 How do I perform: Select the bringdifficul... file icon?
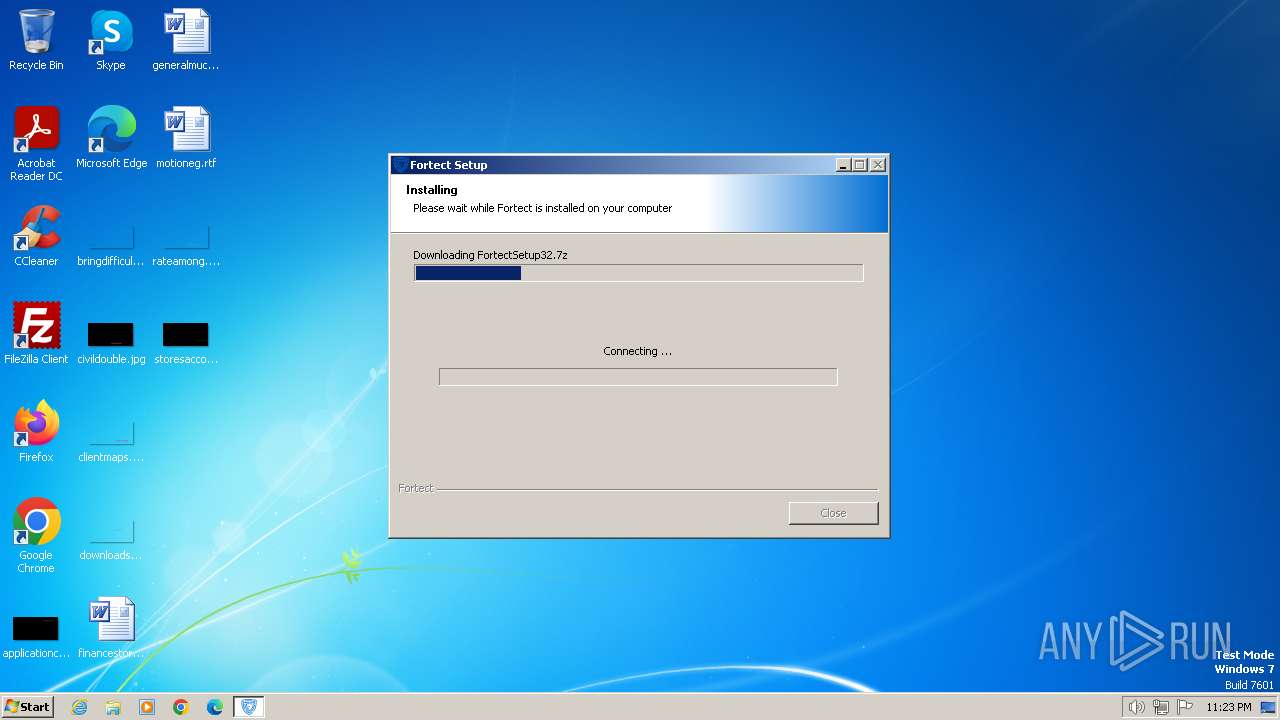coord(111,246)
